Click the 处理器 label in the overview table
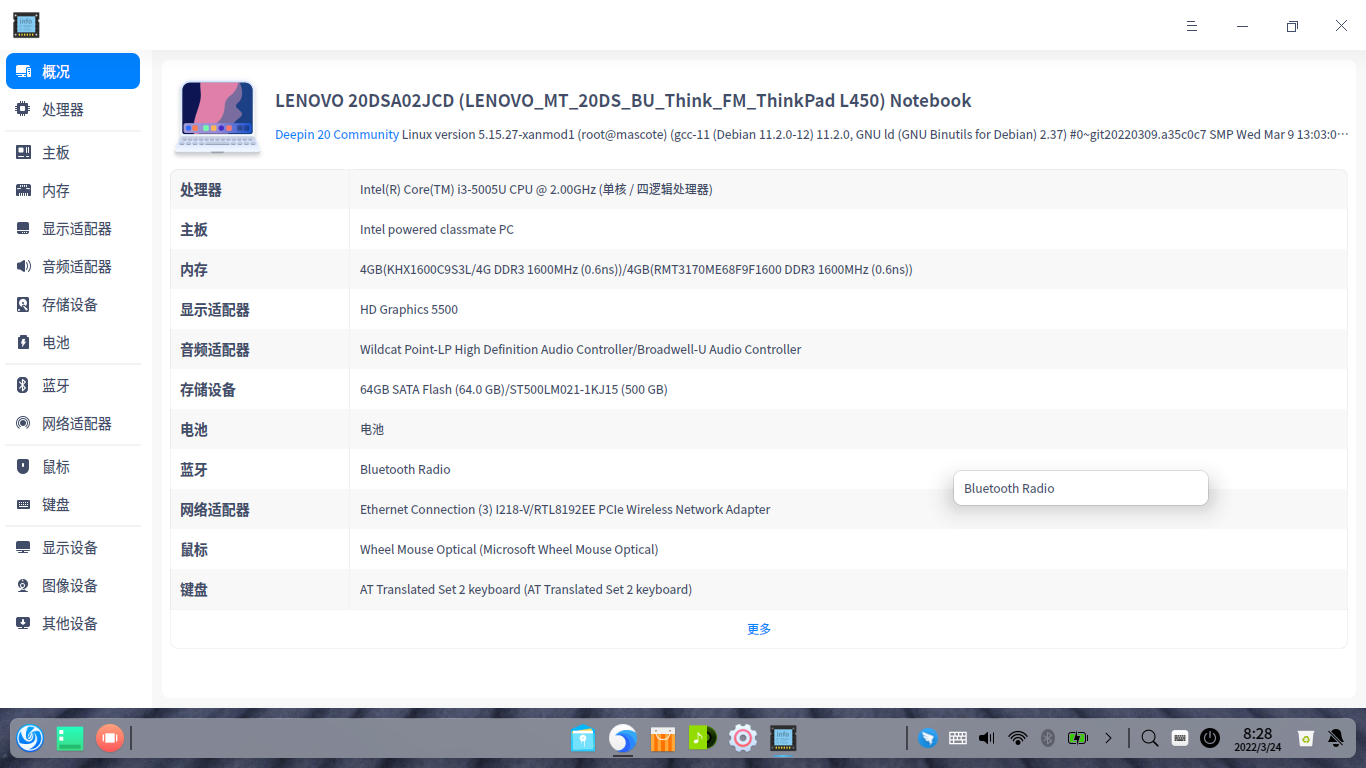 pyautogui.click(x=201, y=190)
